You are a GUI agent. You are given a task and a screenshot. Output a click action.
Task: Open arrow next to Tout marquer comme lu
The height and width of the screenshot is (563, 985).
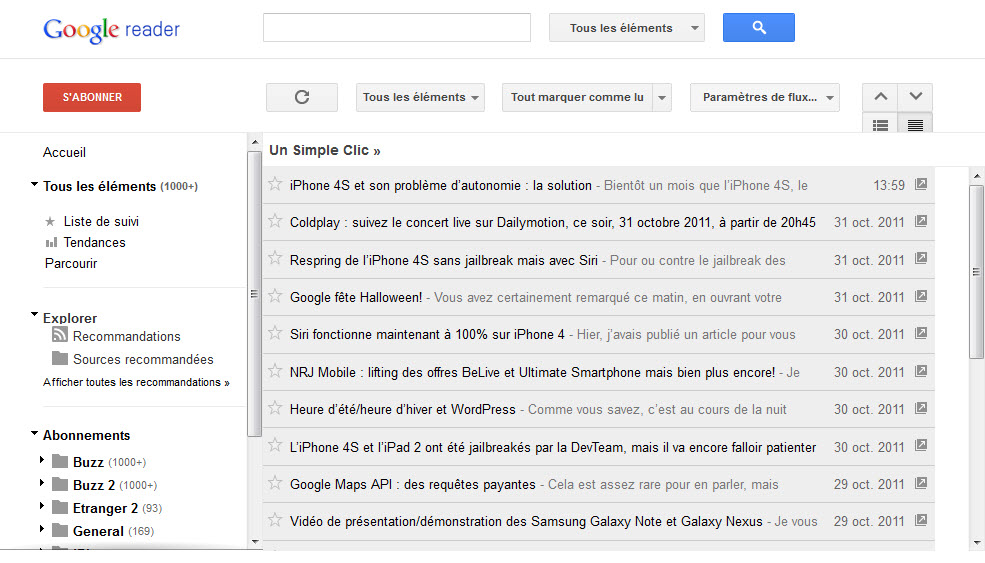tap(662, 97)
